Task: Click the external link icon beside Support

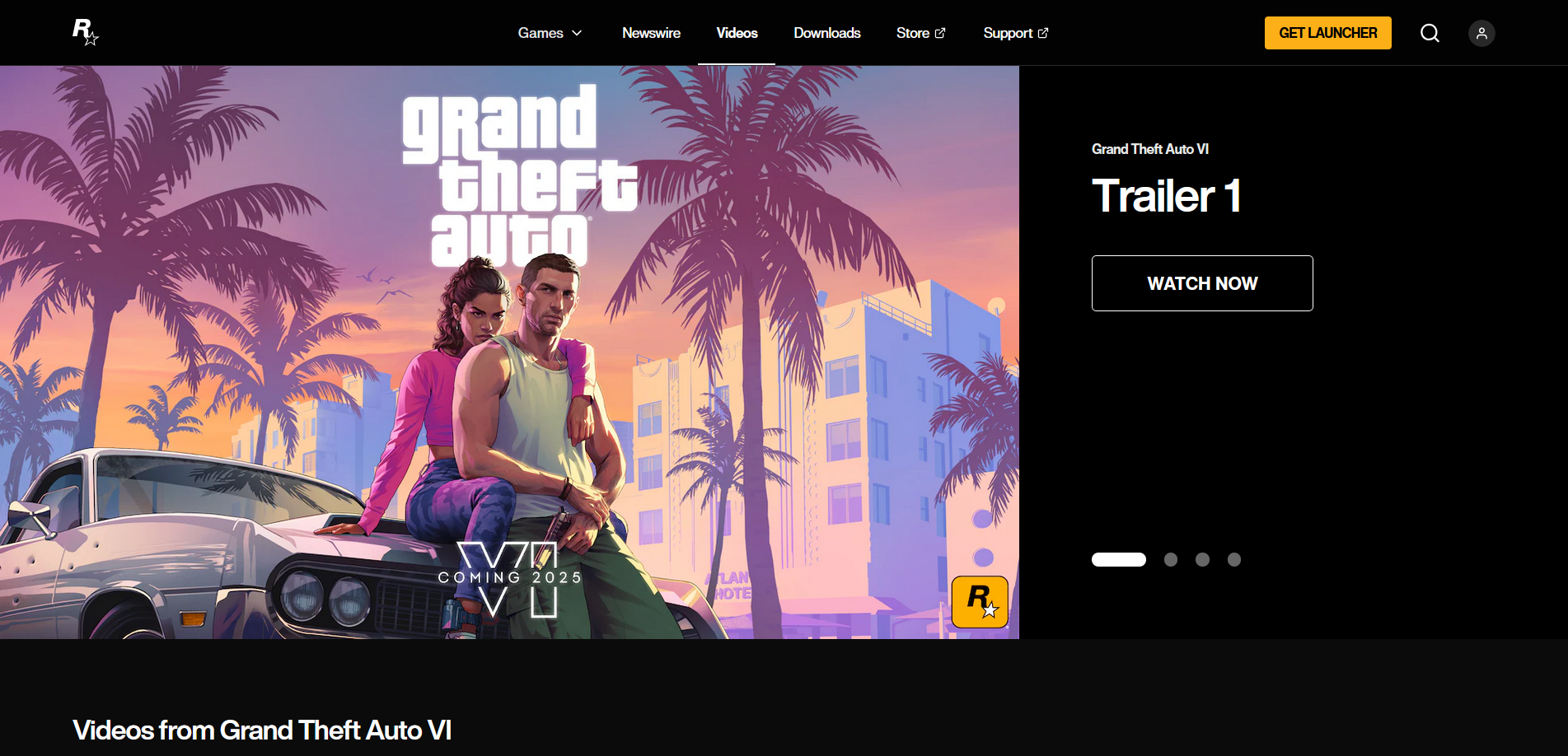Action: (x=1043, y=33)
